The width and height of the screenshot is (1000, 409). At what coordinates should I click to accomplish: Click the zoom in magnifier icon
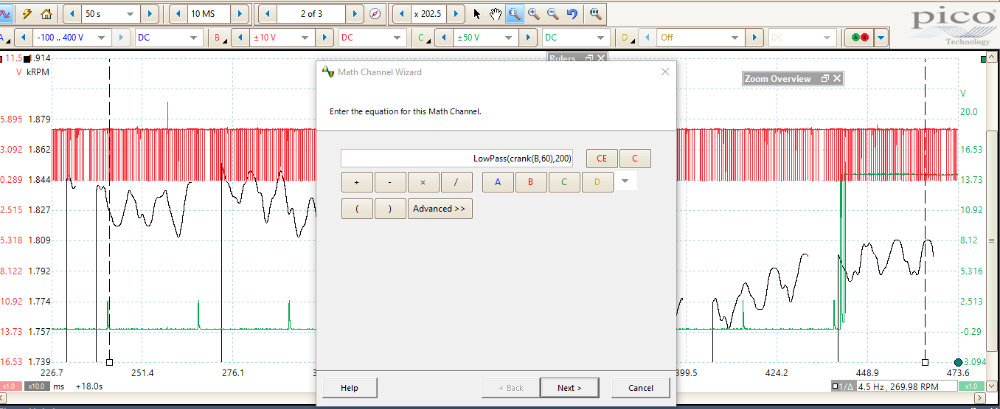(532, 14)
